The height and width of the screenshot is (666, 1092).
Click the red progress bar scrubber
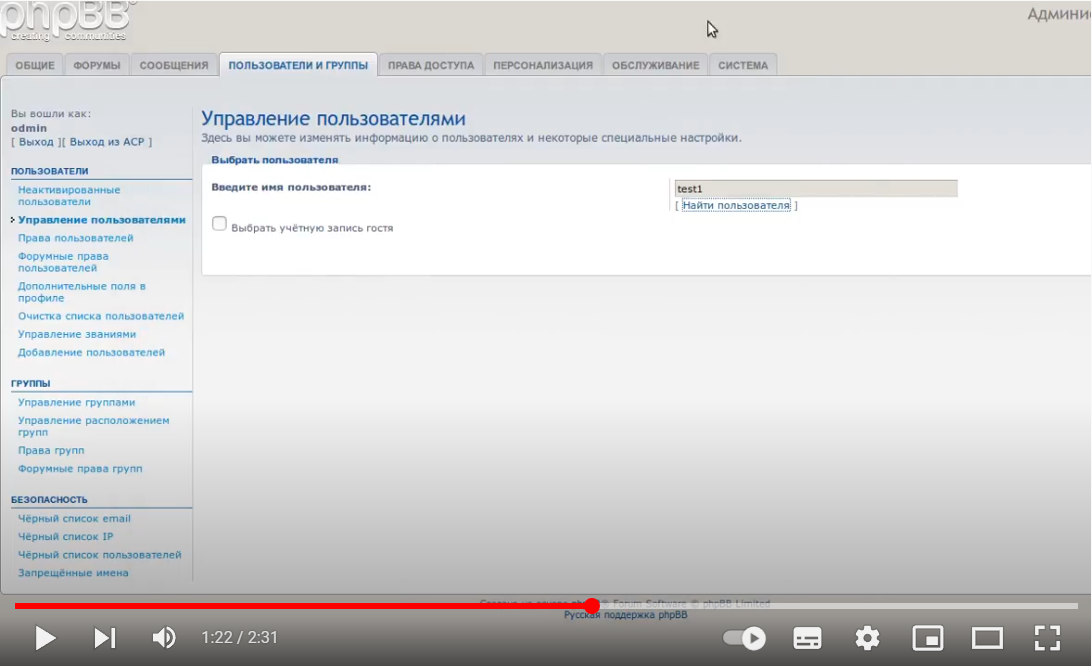pyautogui.click(x=592, y=605)
